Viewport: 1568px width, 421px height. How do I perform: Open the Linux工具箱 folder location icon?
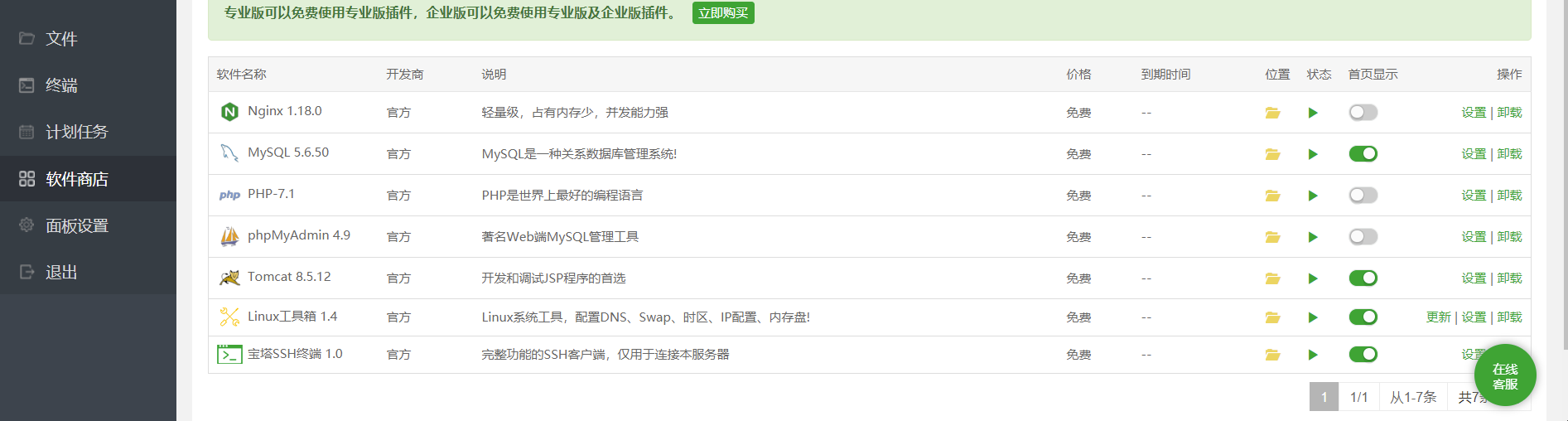coord(1273,317)
